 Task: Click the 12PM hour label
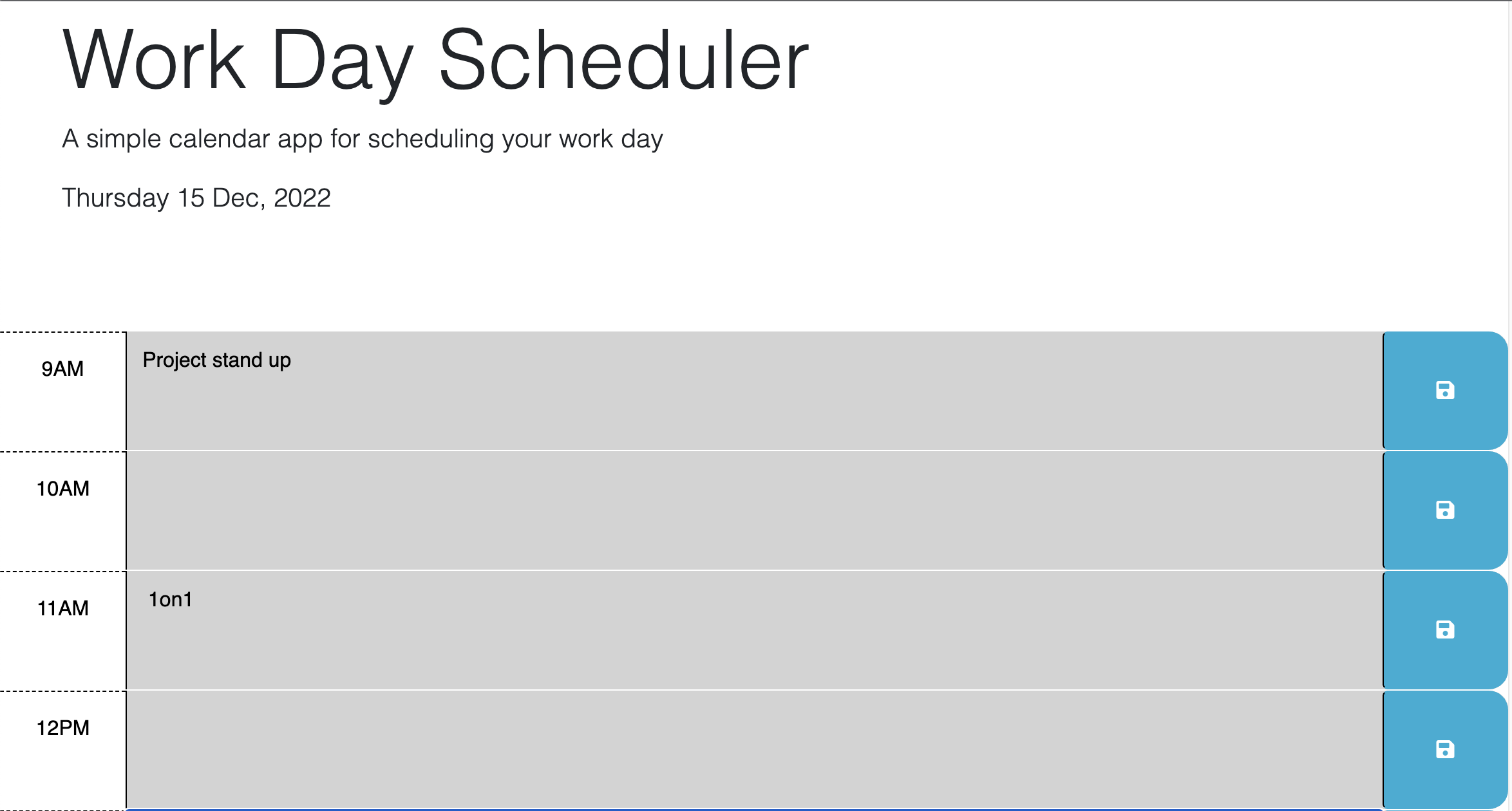(62, 727)
